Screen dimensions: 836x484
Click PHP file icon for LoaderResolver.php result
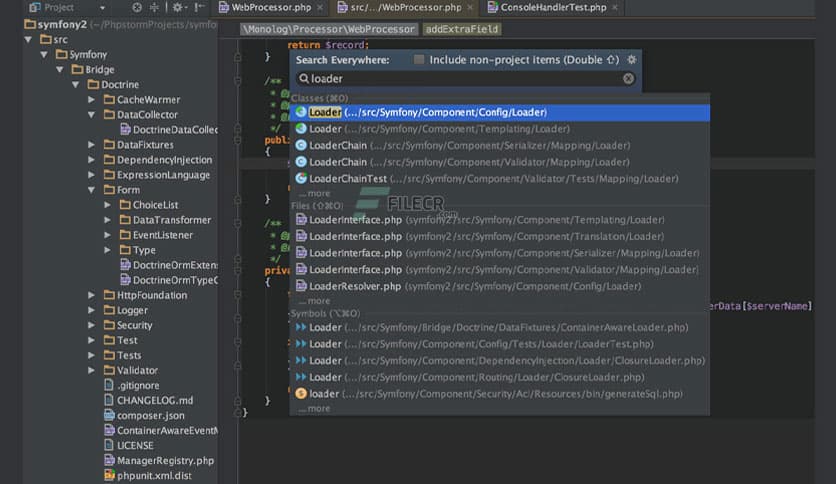click(x=301, y=286)
